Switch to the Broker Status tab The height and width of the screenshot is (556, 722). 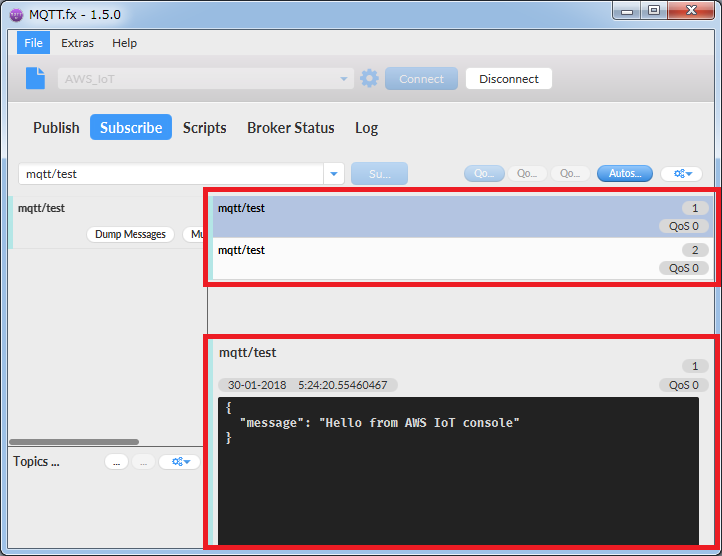point(290,128)
